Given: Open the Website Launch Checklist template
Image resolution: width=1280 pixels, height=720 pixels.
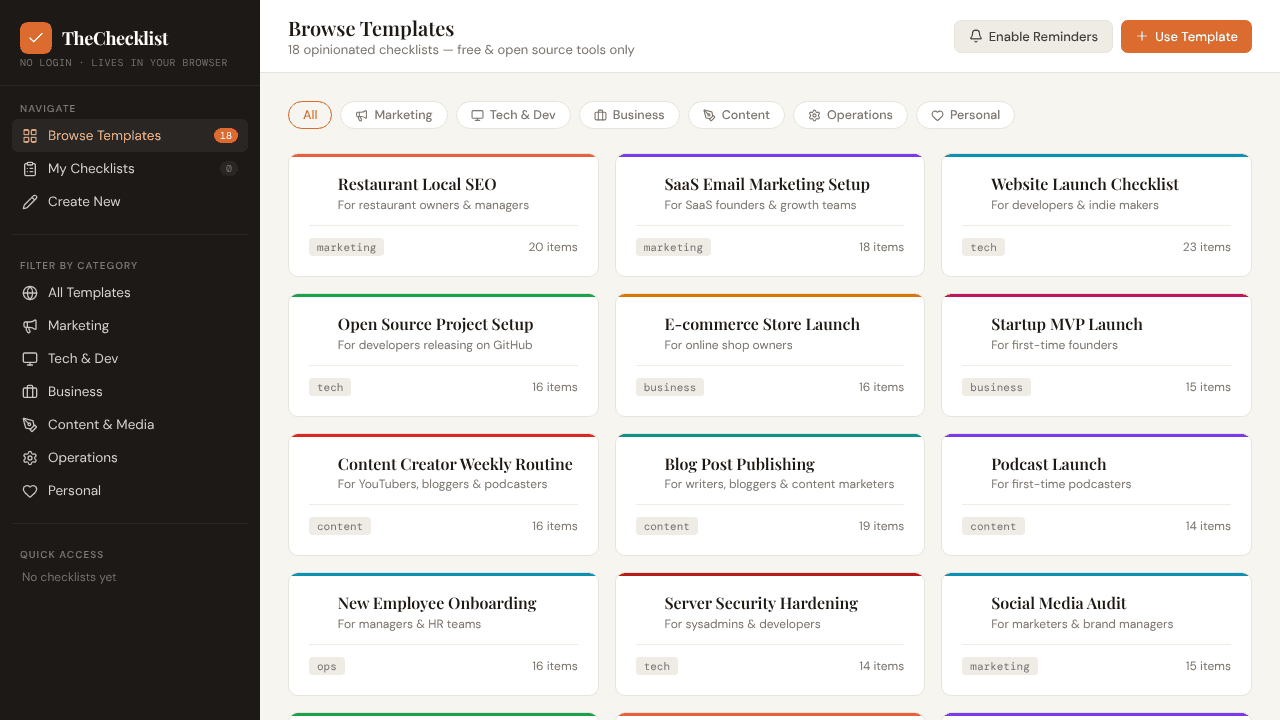Looking at the screenshot, I should point(1096,215).
